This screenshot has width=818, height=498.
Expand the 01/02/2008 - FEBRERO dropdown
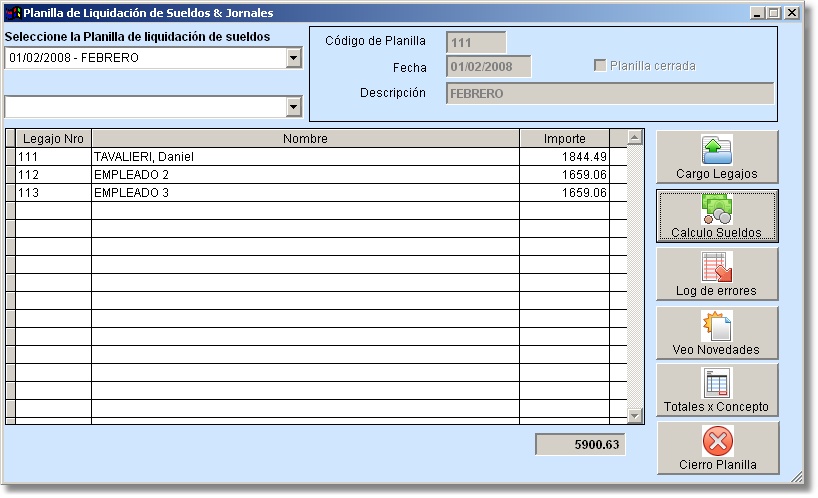click(x=293, y=58)
